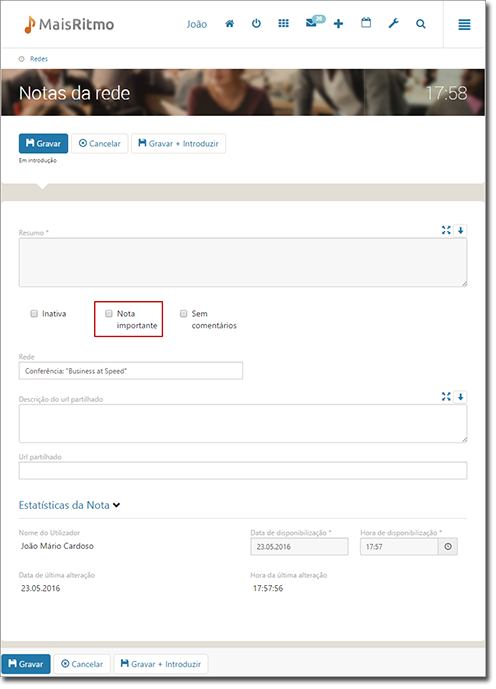Click the power icon in the header
Viewport: 496px width, 689px height.
(256, 23)
